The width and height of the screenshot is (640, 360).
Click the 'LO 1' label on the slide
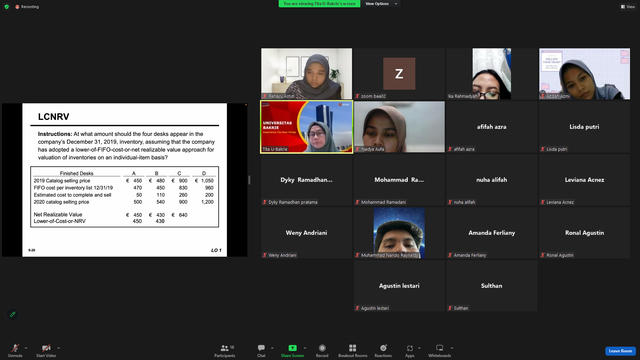pyautogui.click(x=216, y=250)
